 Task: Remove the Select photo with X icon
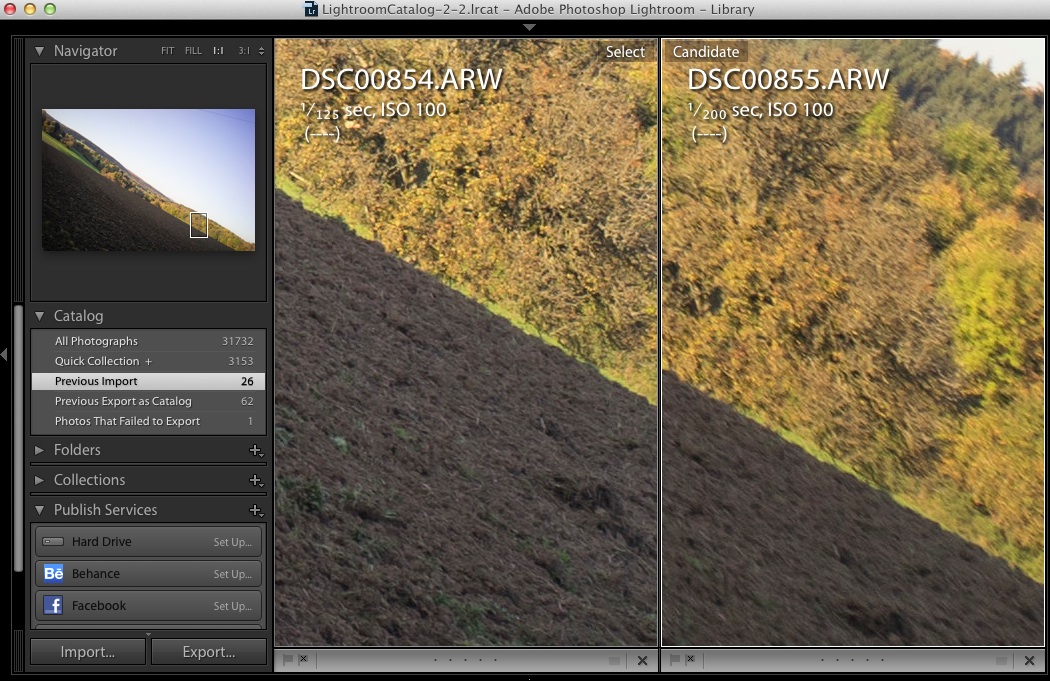pyautogui.click(x=642, y=660)
